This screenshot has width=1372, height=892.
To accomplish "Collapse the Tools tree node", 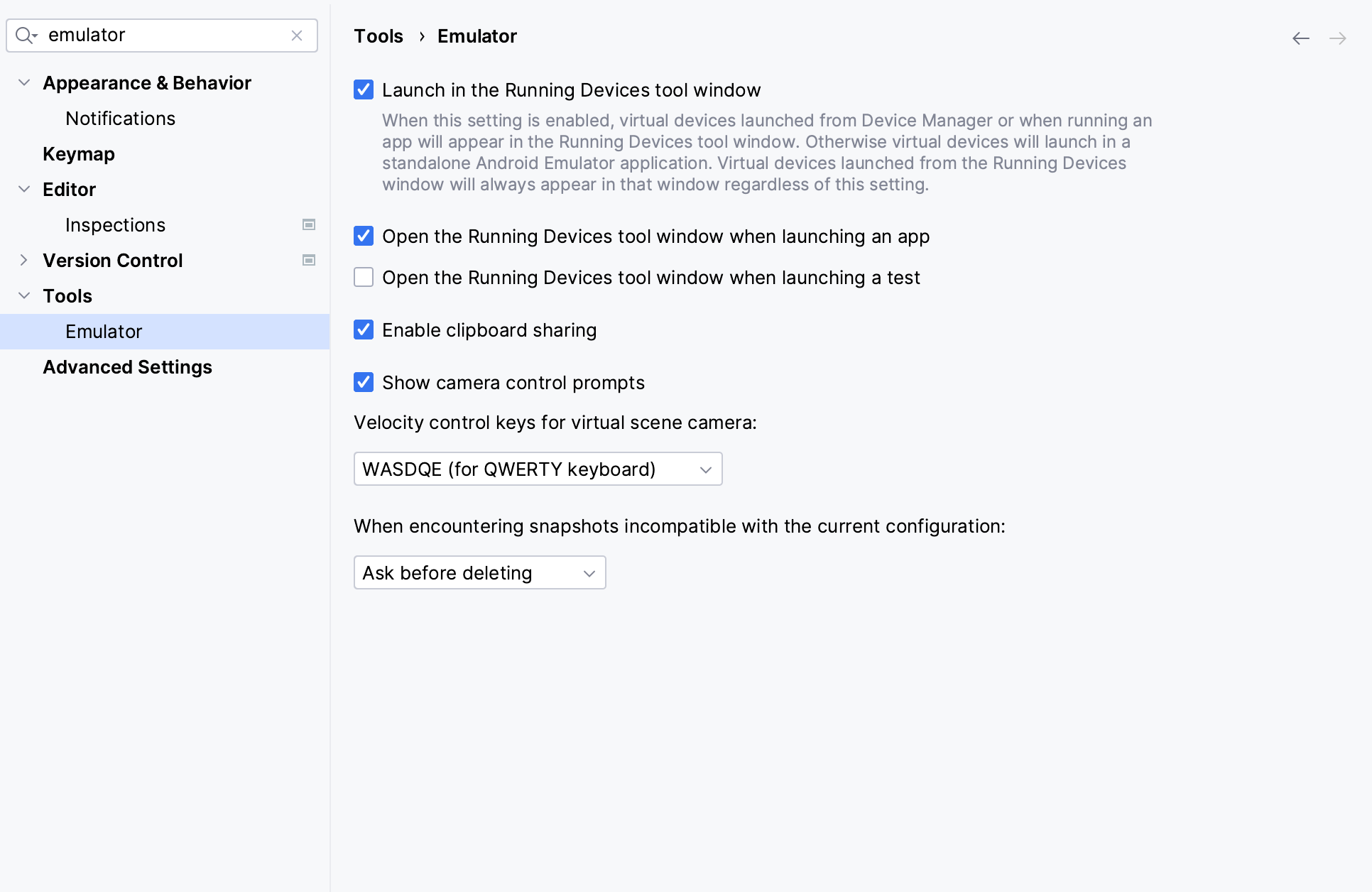I will 24,296.
